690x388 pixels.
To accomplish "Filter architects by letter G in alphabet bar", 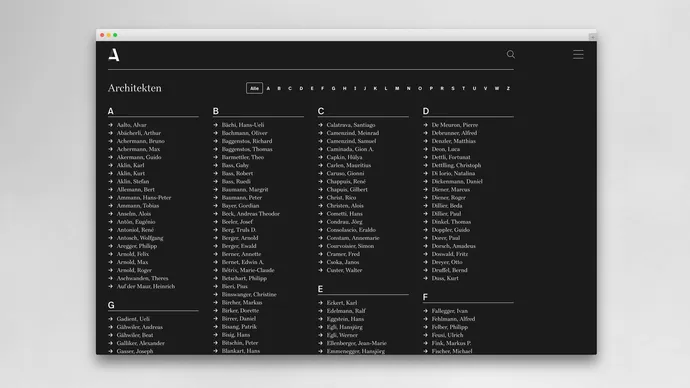I will 334,88.
